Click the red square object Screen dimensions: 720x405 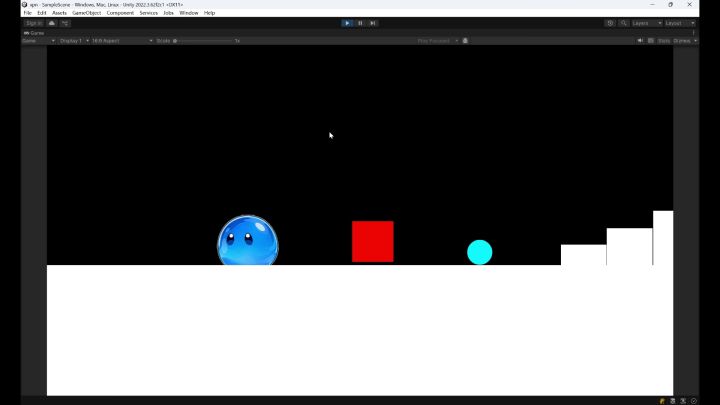click(373, 242)
